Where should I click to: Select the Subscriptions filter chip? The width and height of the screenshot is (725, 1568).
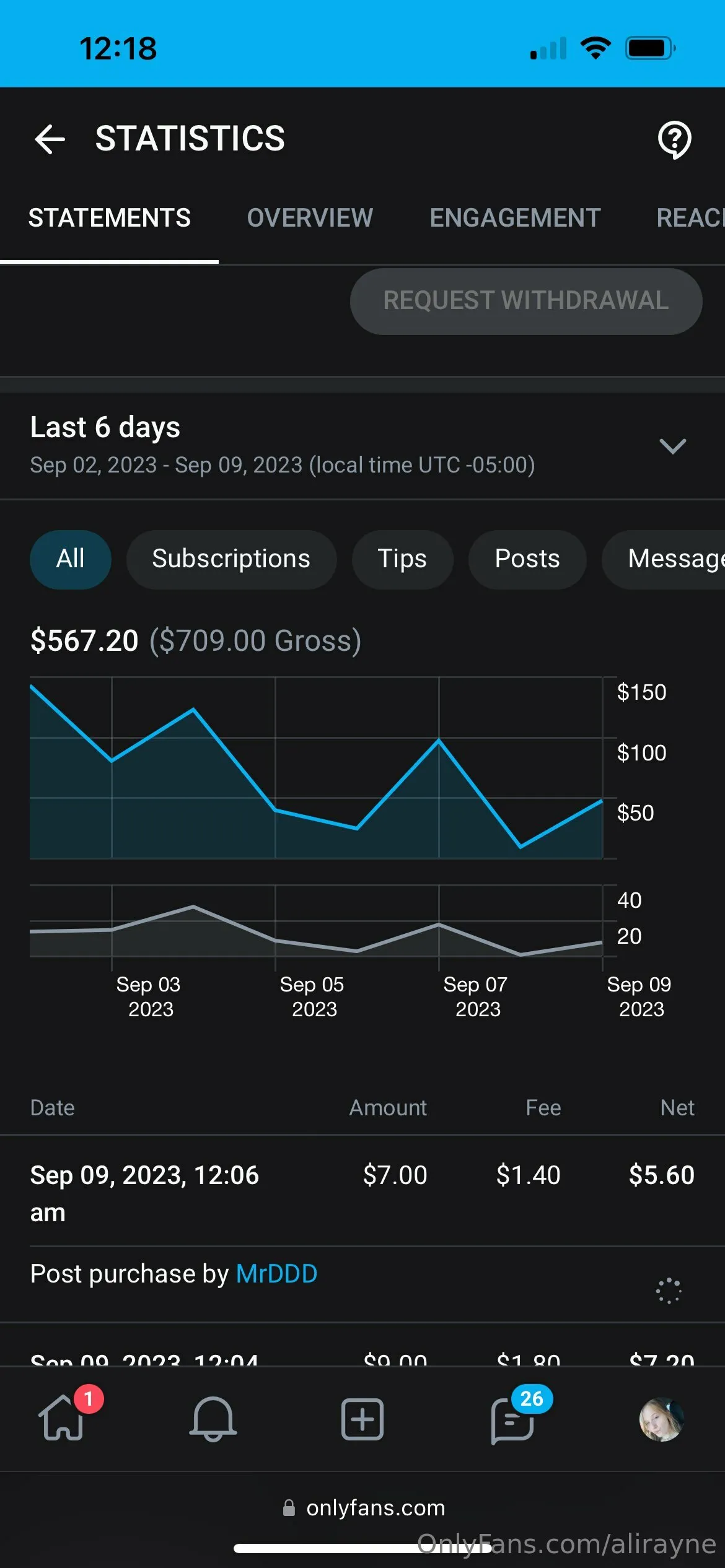231,559
